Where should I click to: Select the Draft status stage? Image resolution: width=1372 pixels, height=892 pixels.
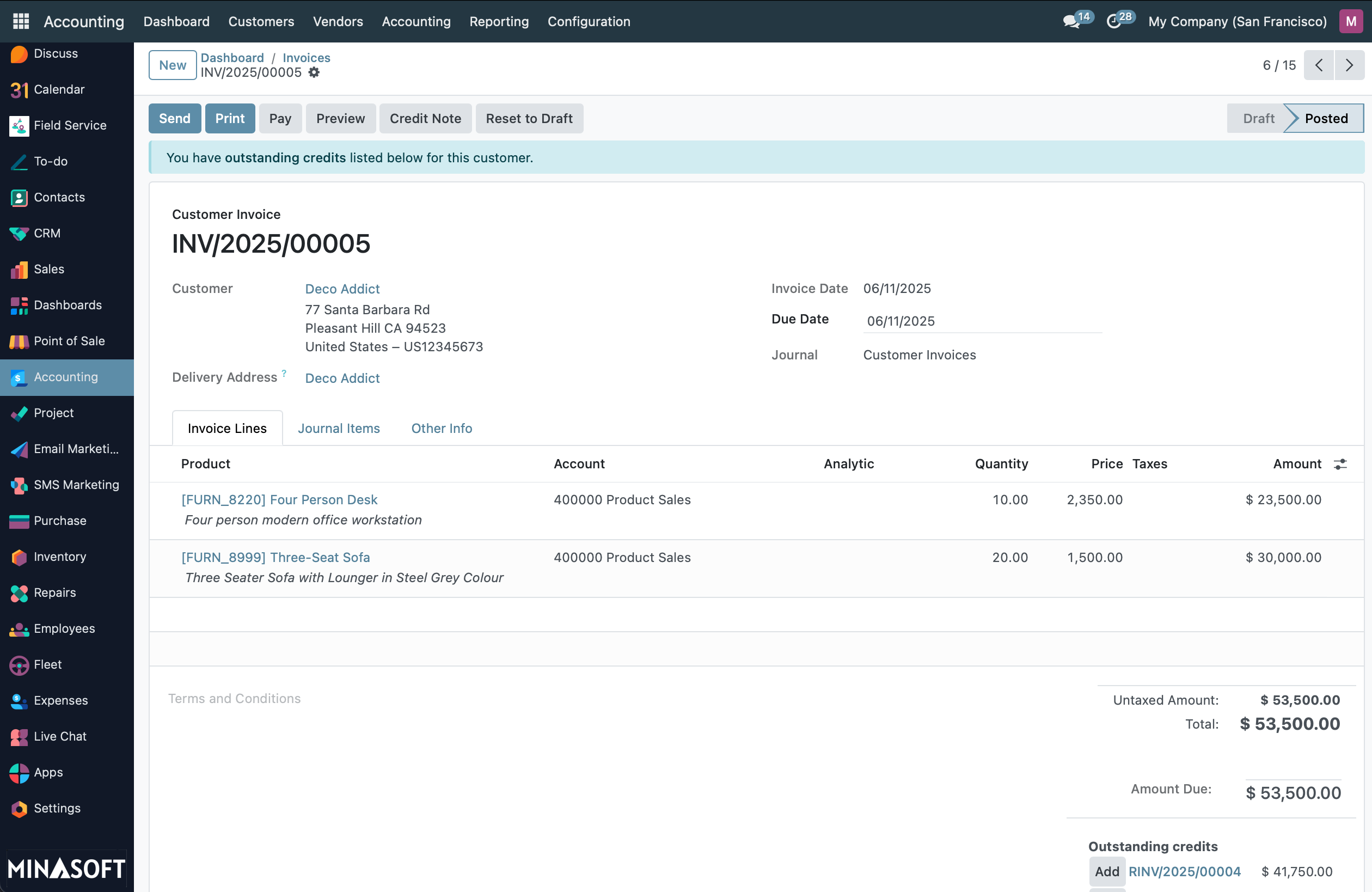point(1258,118)
